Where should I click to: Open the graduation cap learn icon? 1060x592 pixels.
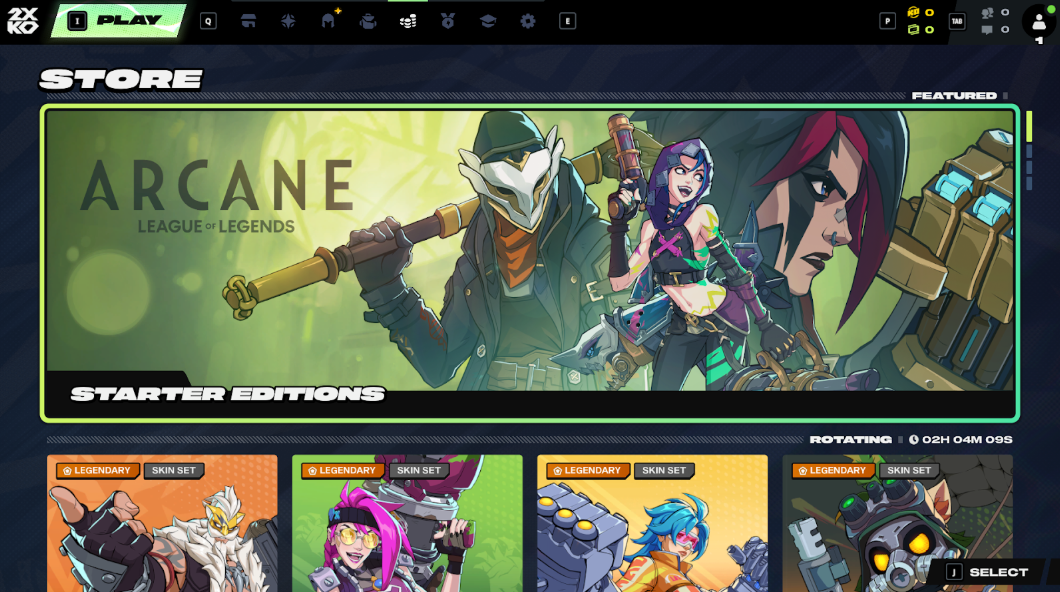click(488, 21)
